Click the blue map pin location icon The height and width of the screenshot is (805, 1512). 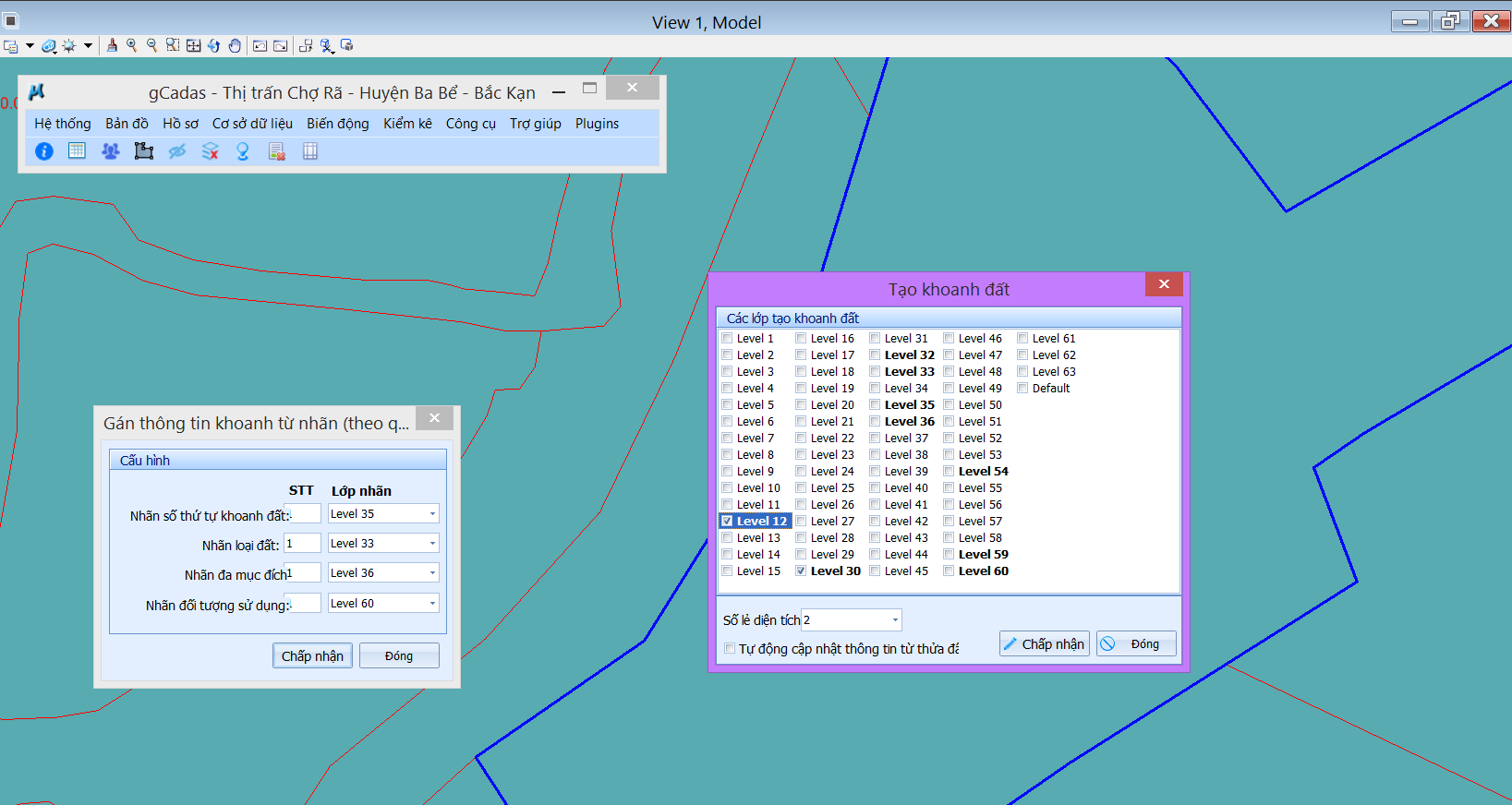tap(243, 151)
